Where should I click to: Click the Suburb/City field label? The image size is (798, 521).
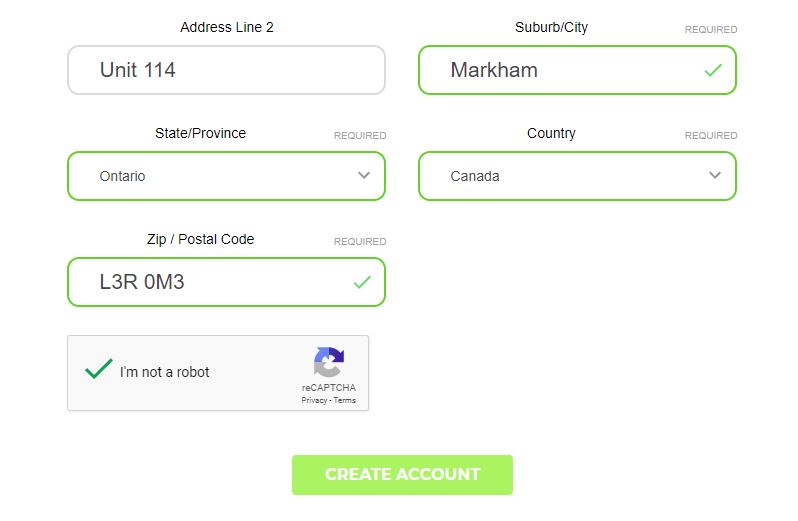pos(551,27)
